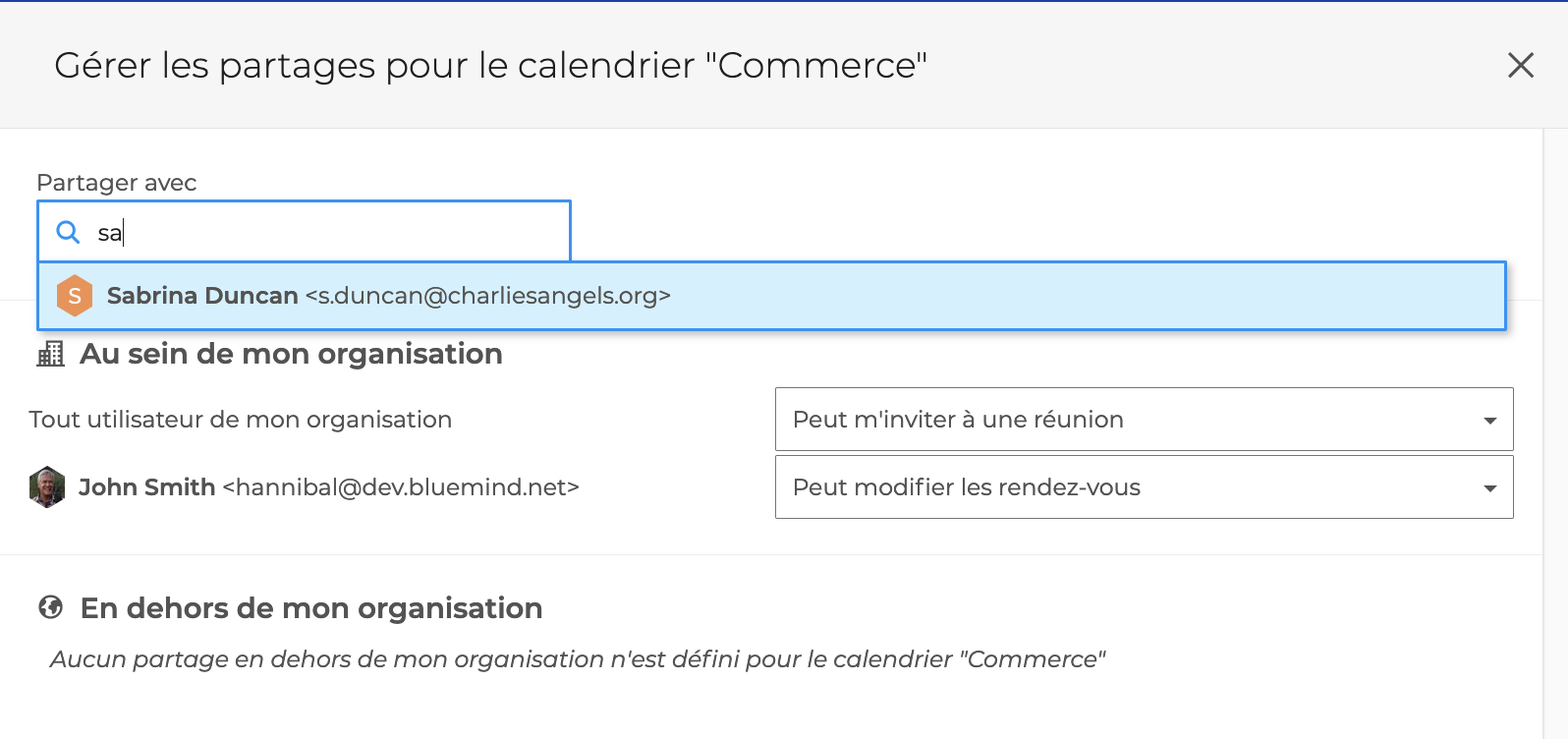Click arrow of organisation-wide permission dropdown
The image size is (1568, 739).
[1490, 421]
